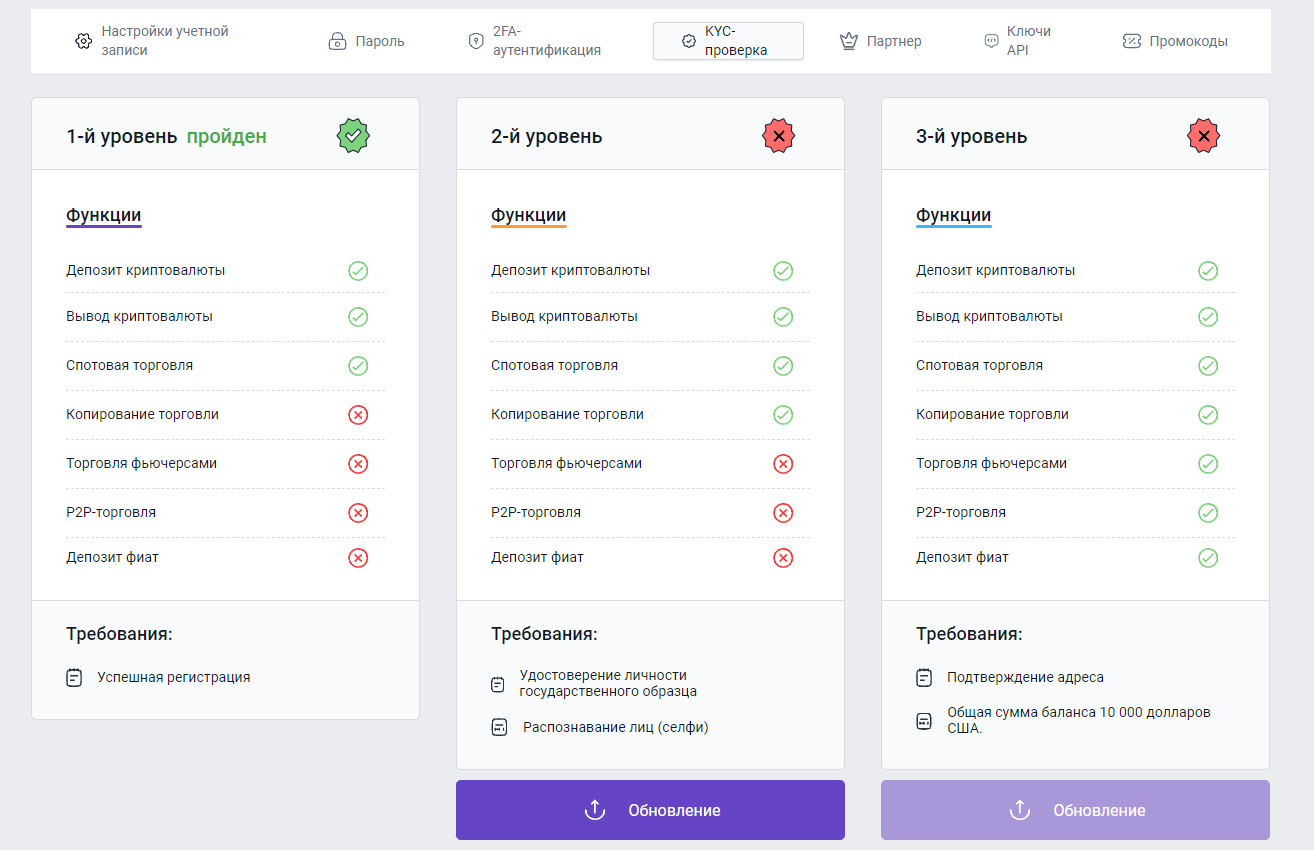Click level 1 Вывод криптовалюты green check
Screen dimensions: 1314x850
(358, 317)
